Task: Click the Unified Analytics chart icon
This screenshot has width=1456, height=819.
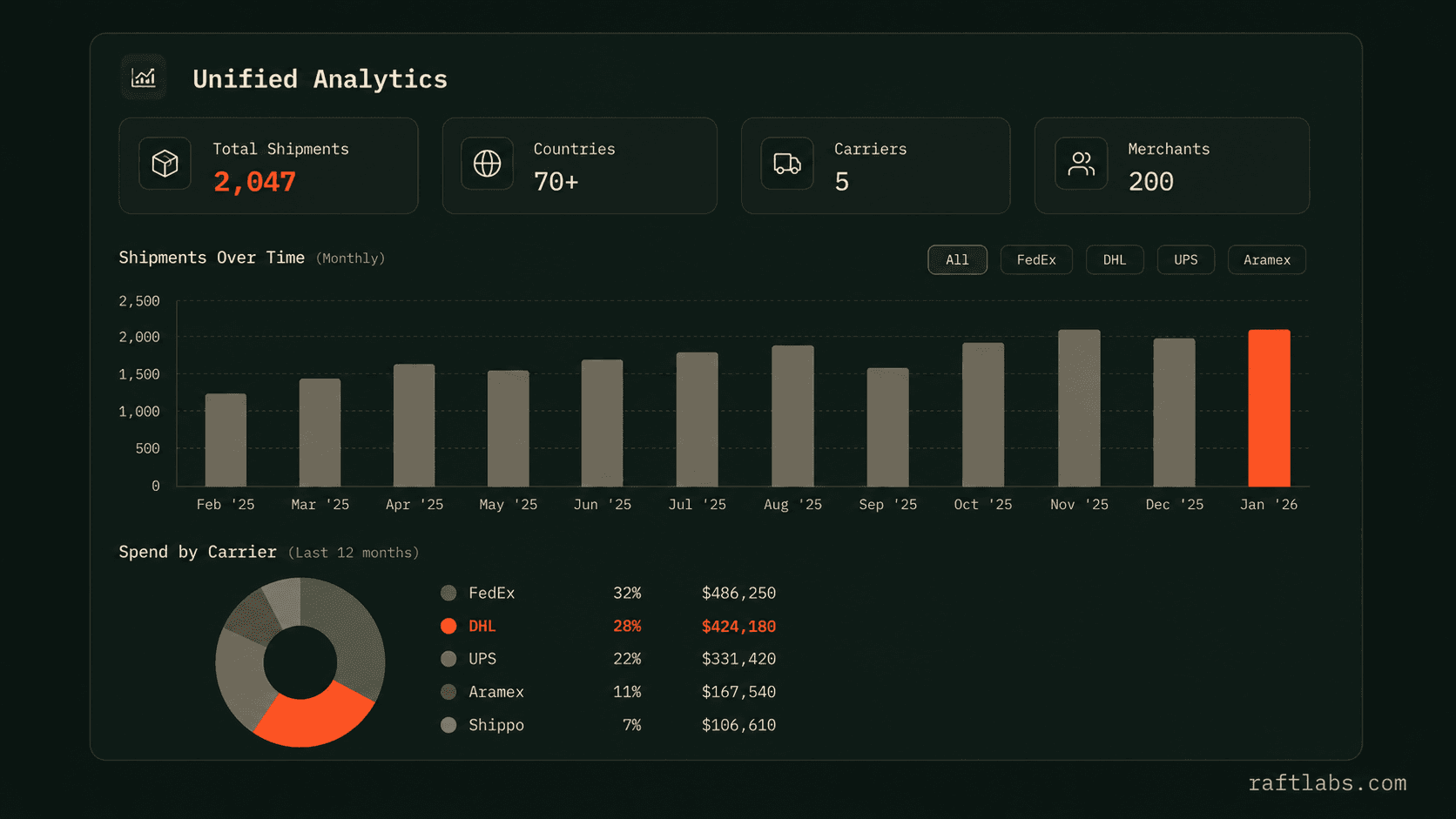Action: (144, 77)
